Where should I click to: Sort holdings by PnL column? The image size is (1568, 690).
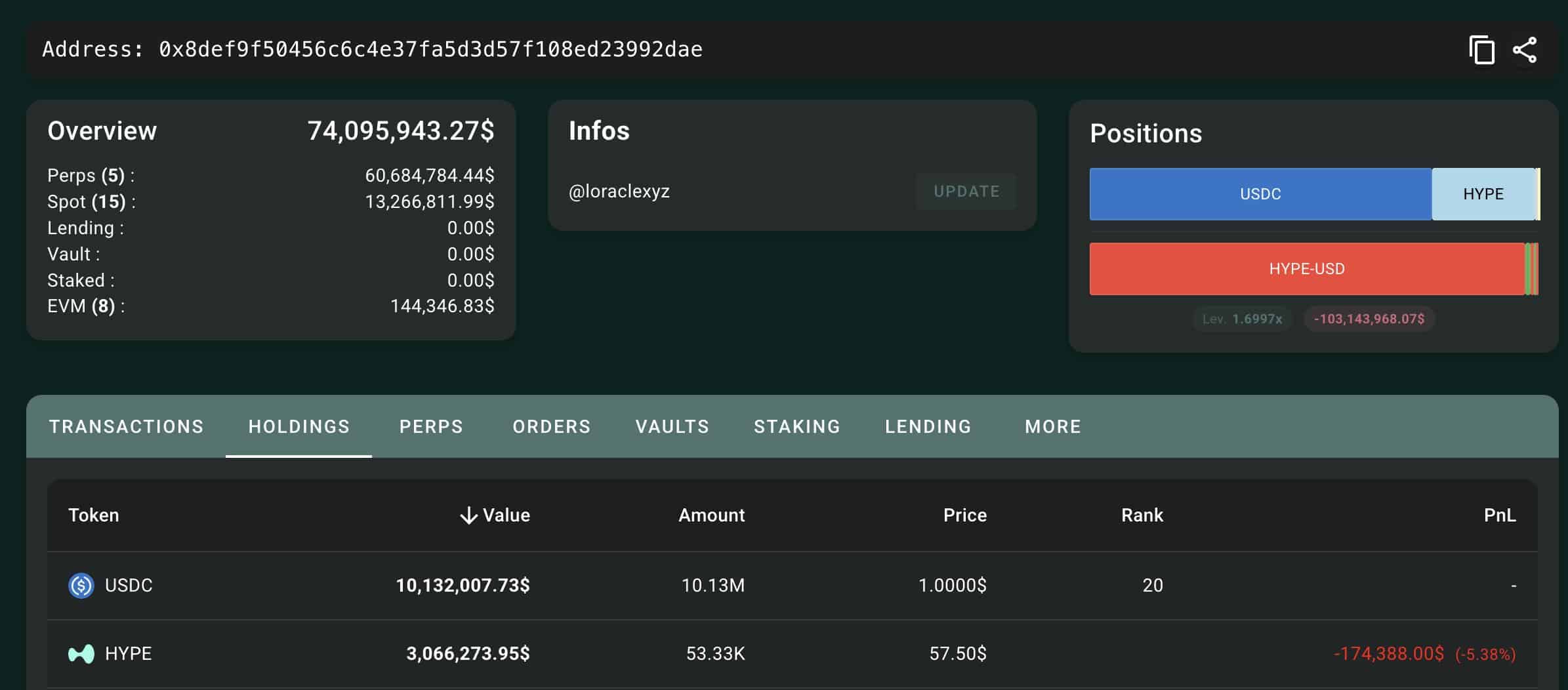1500,516
